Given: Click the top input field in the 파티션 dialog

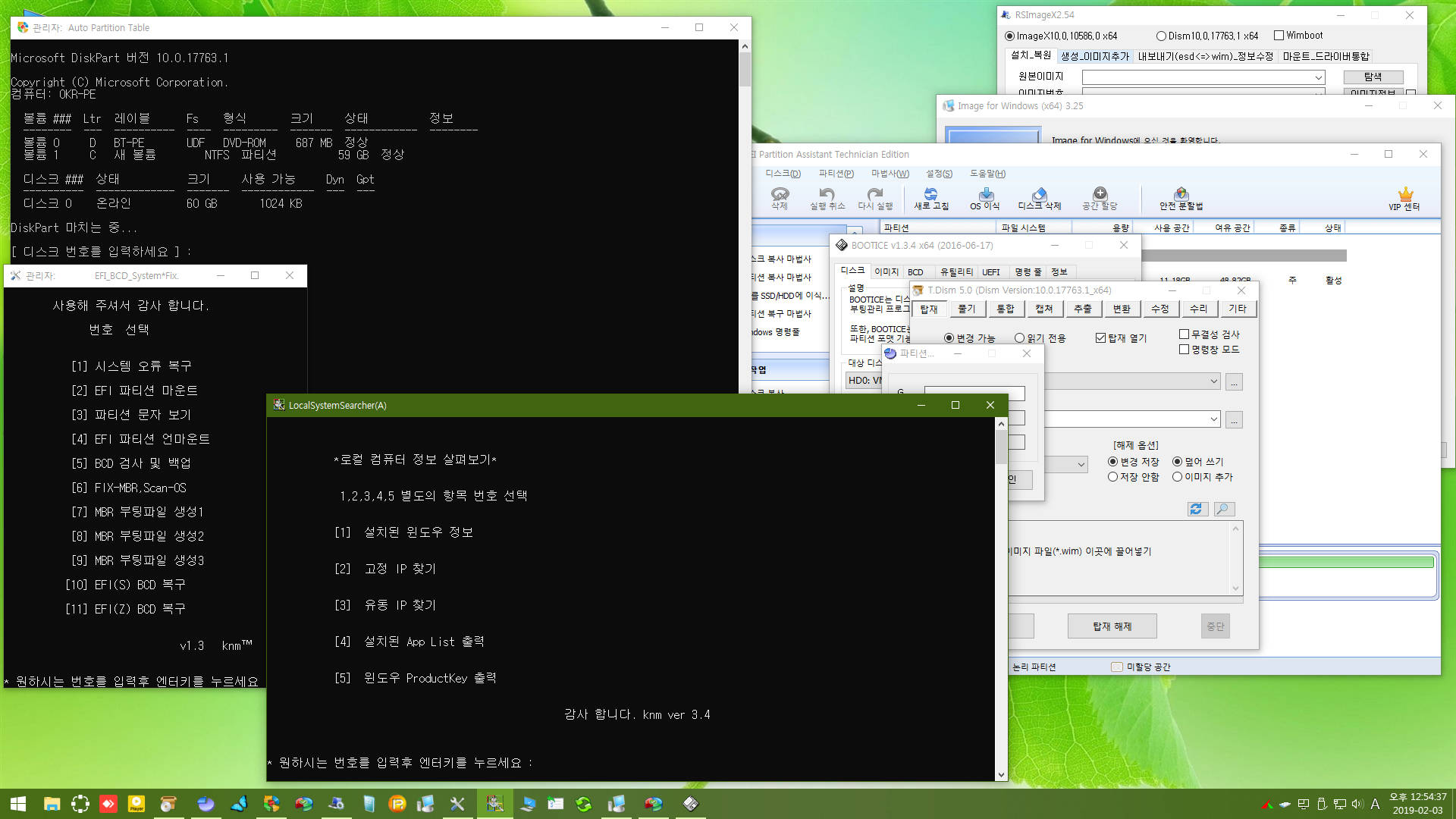Looking at the screenshot, I should pos(974,394).
